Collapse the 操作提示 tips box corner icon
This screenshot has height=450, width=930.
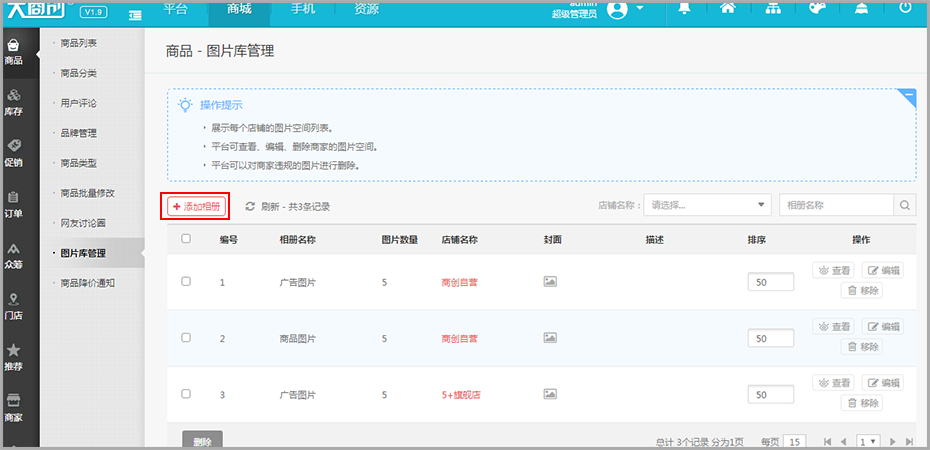tap(907, 97)
